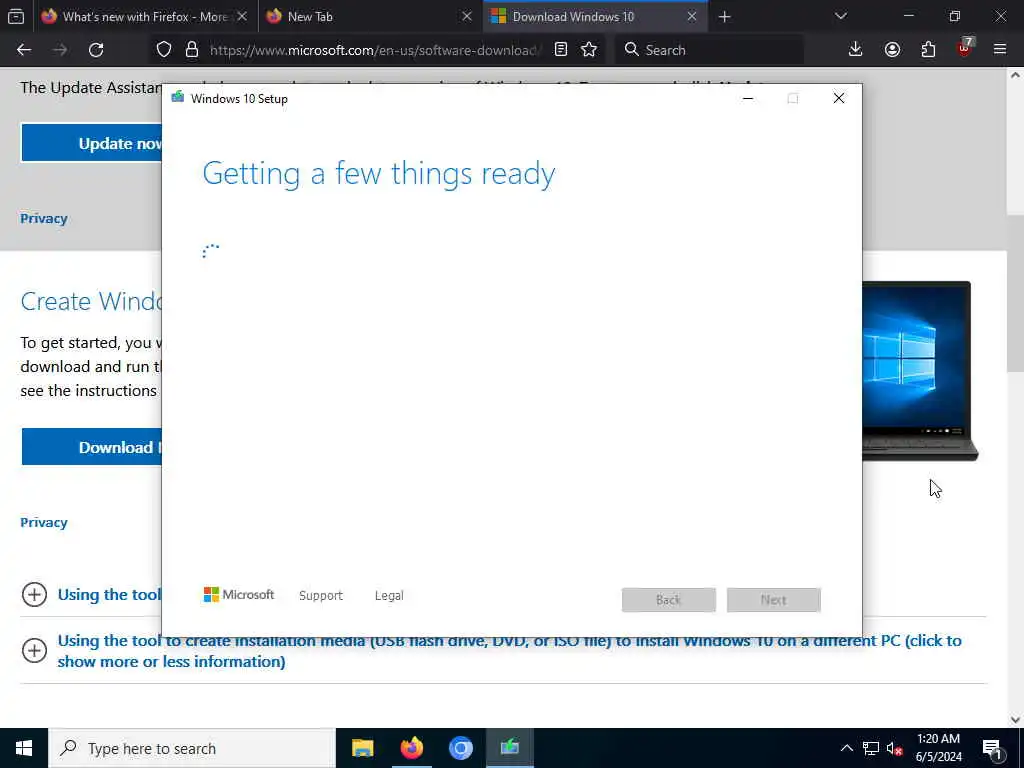The height and width of the screenshot is (768, 1024).
Task: Open Legal link in Setup window
Action: pos(389,596)
